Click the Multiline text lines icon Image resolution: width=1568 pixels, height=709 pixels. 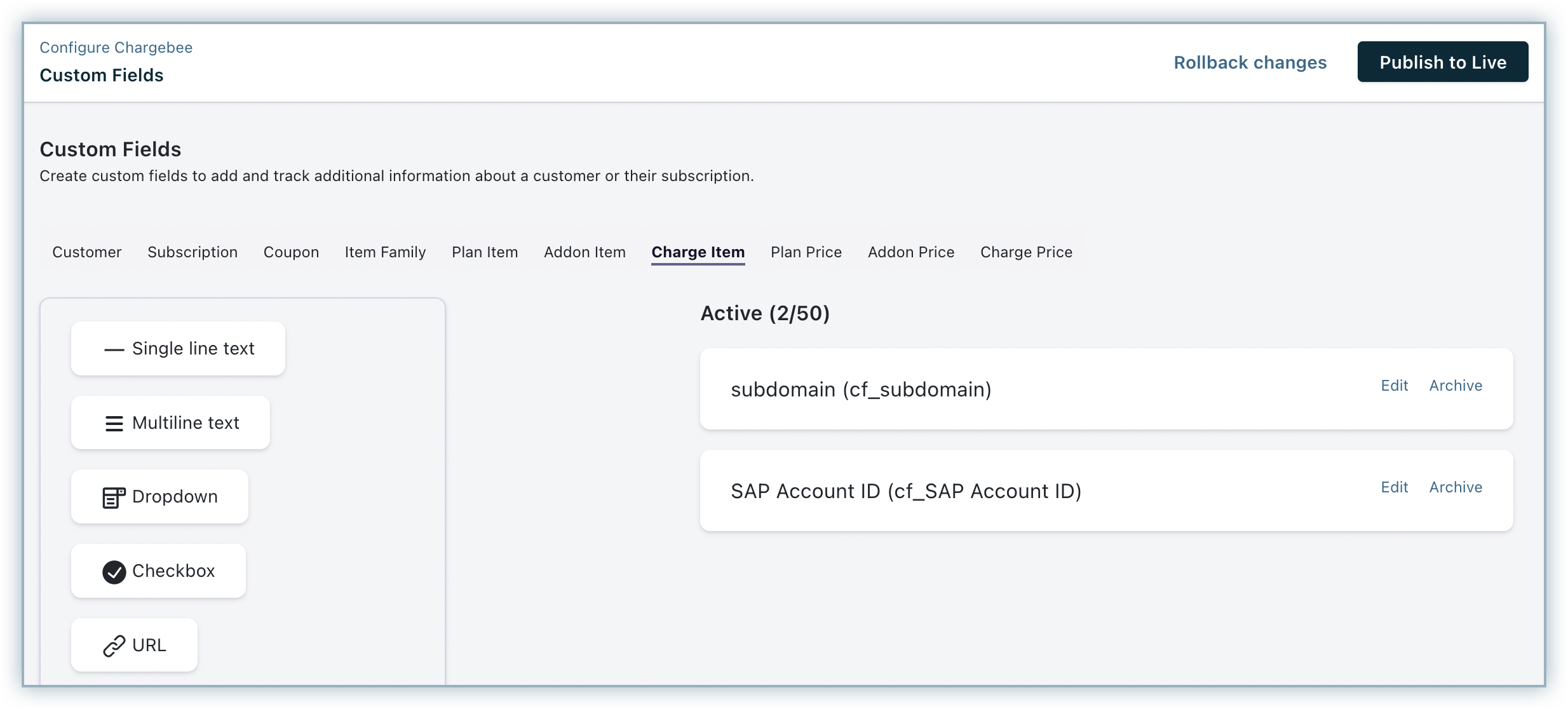pos(114,424)
